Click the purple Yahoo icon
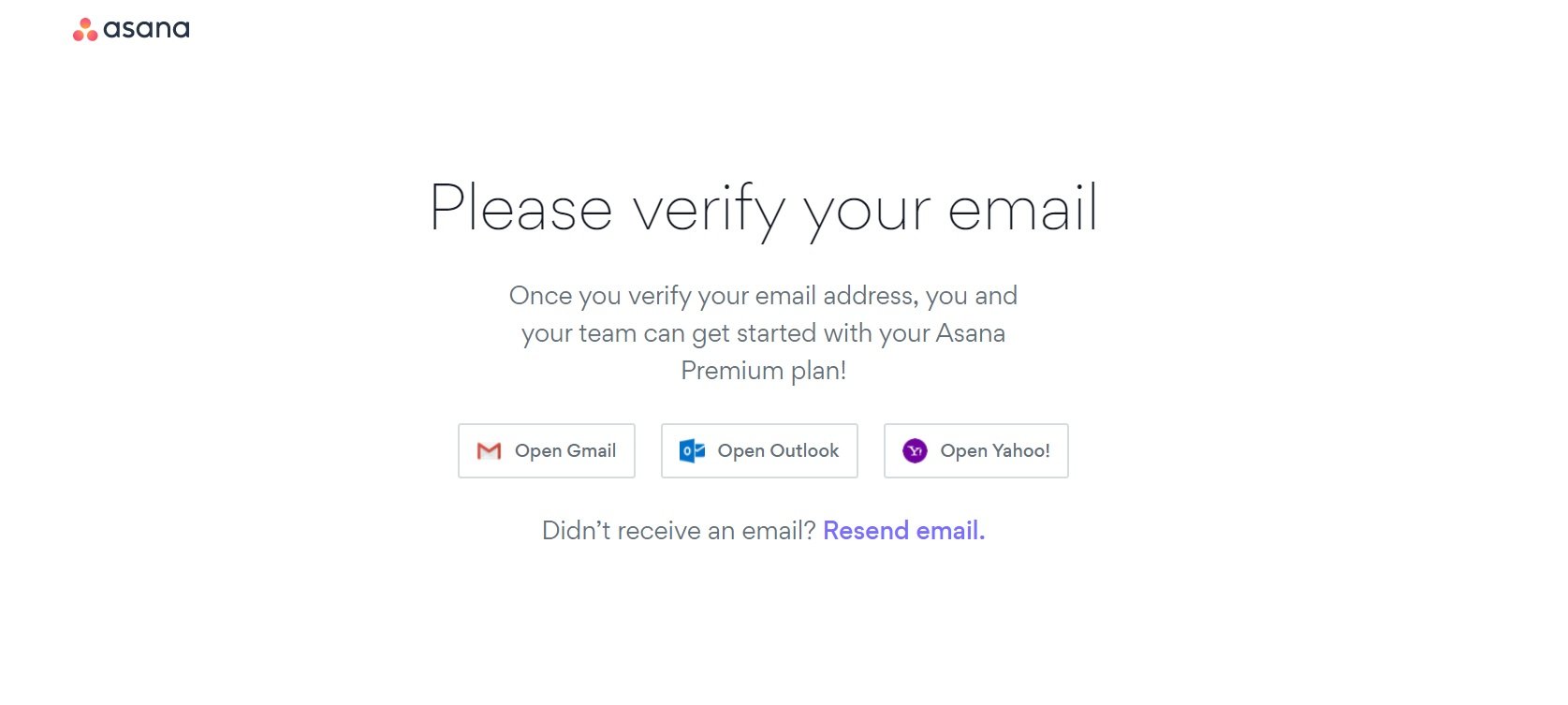Screen dimensions: 1568x705 (915, 451)
